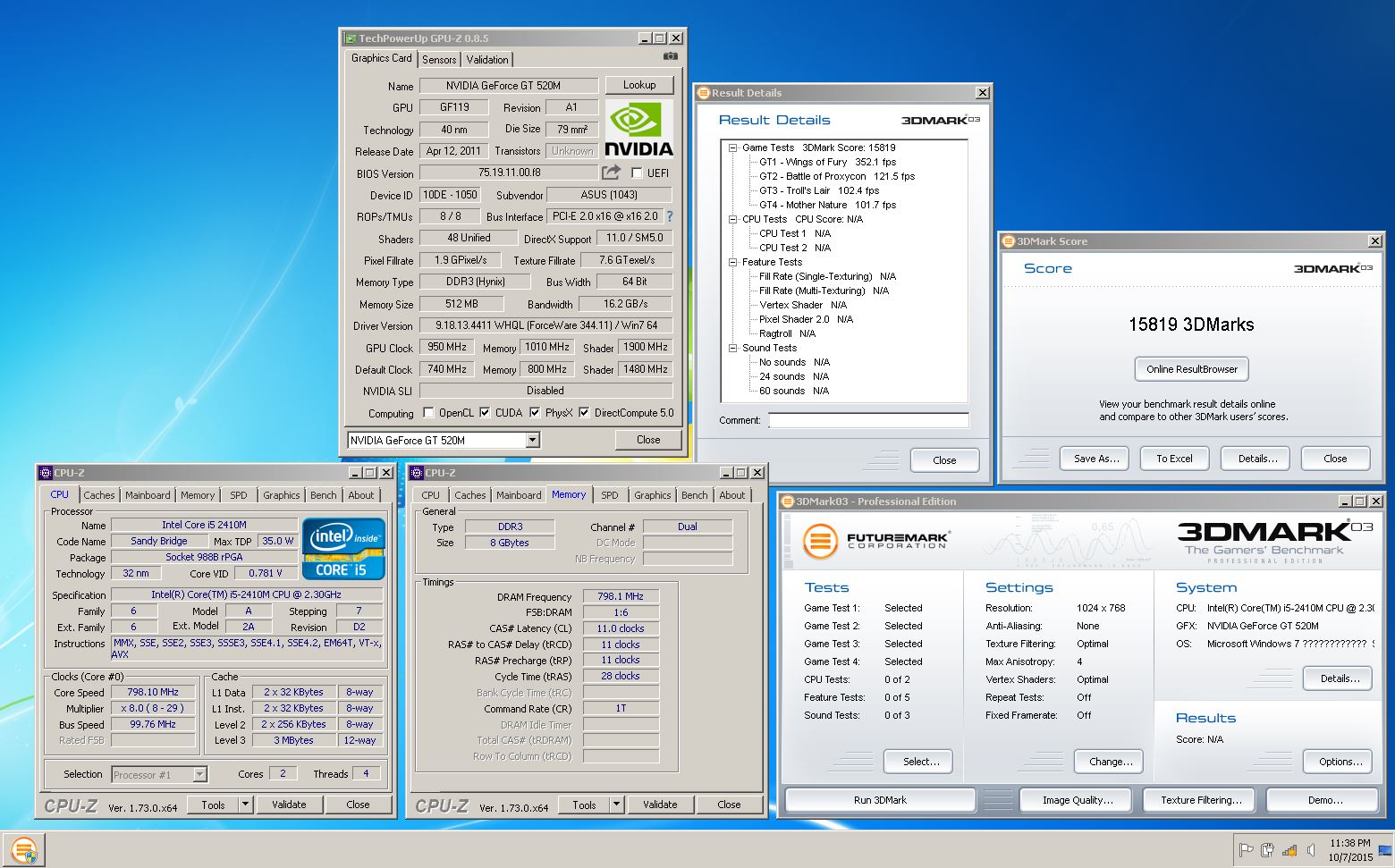The height and width of the screenshot is (868, 1395).
Task: Open SPD tab in CPU-Z Memory window
Action: pos(610,495)
